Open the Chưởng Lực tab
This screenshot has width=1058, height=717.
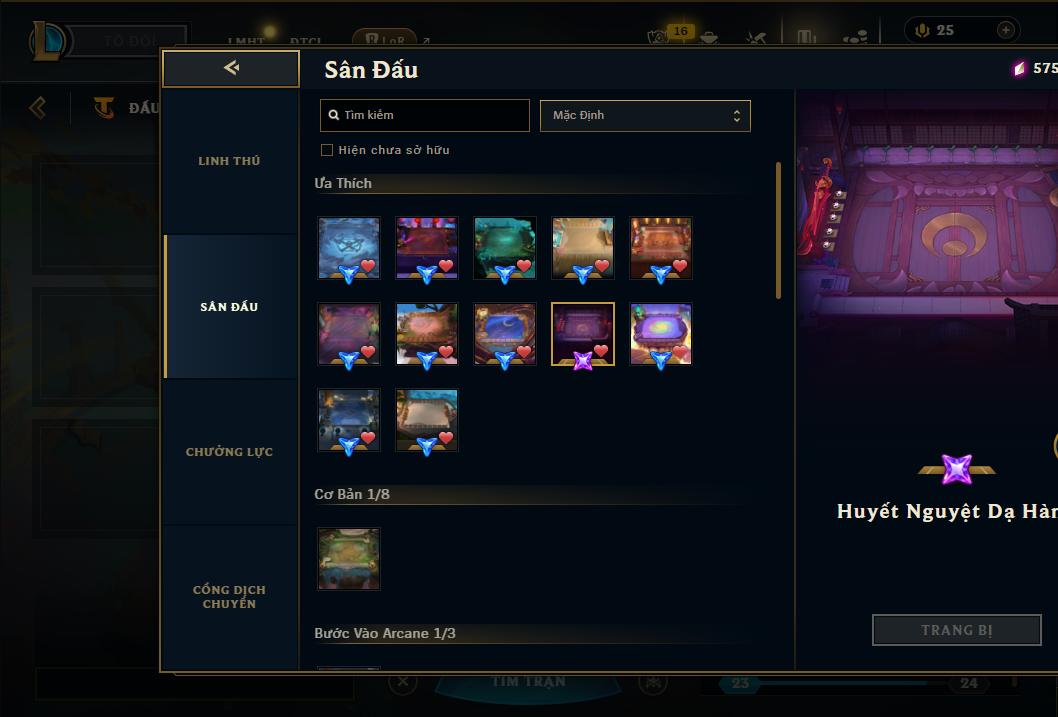(230, 452)
